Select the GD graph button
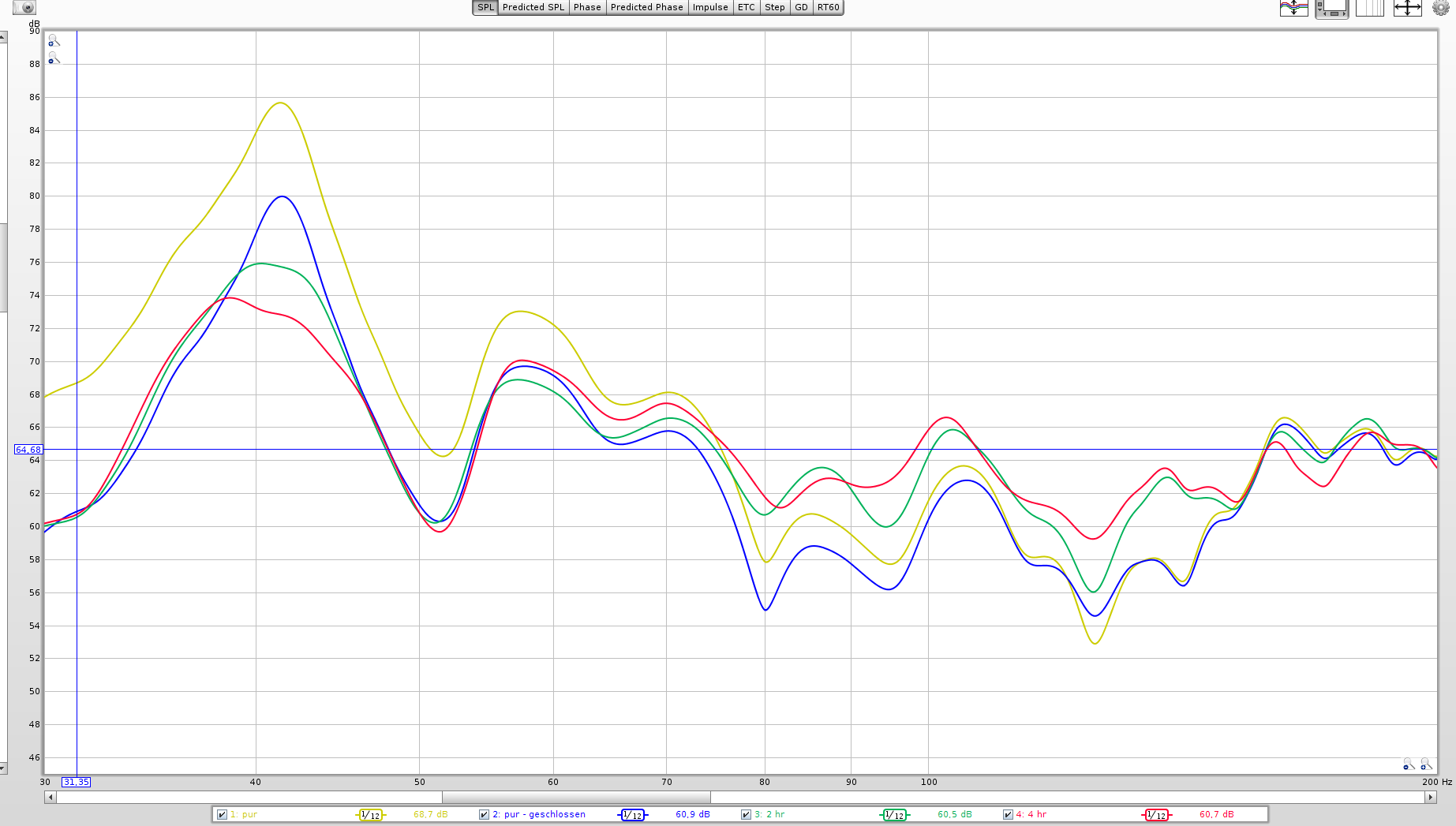This screenshot has height=826, width=1456. click(801, 8)
